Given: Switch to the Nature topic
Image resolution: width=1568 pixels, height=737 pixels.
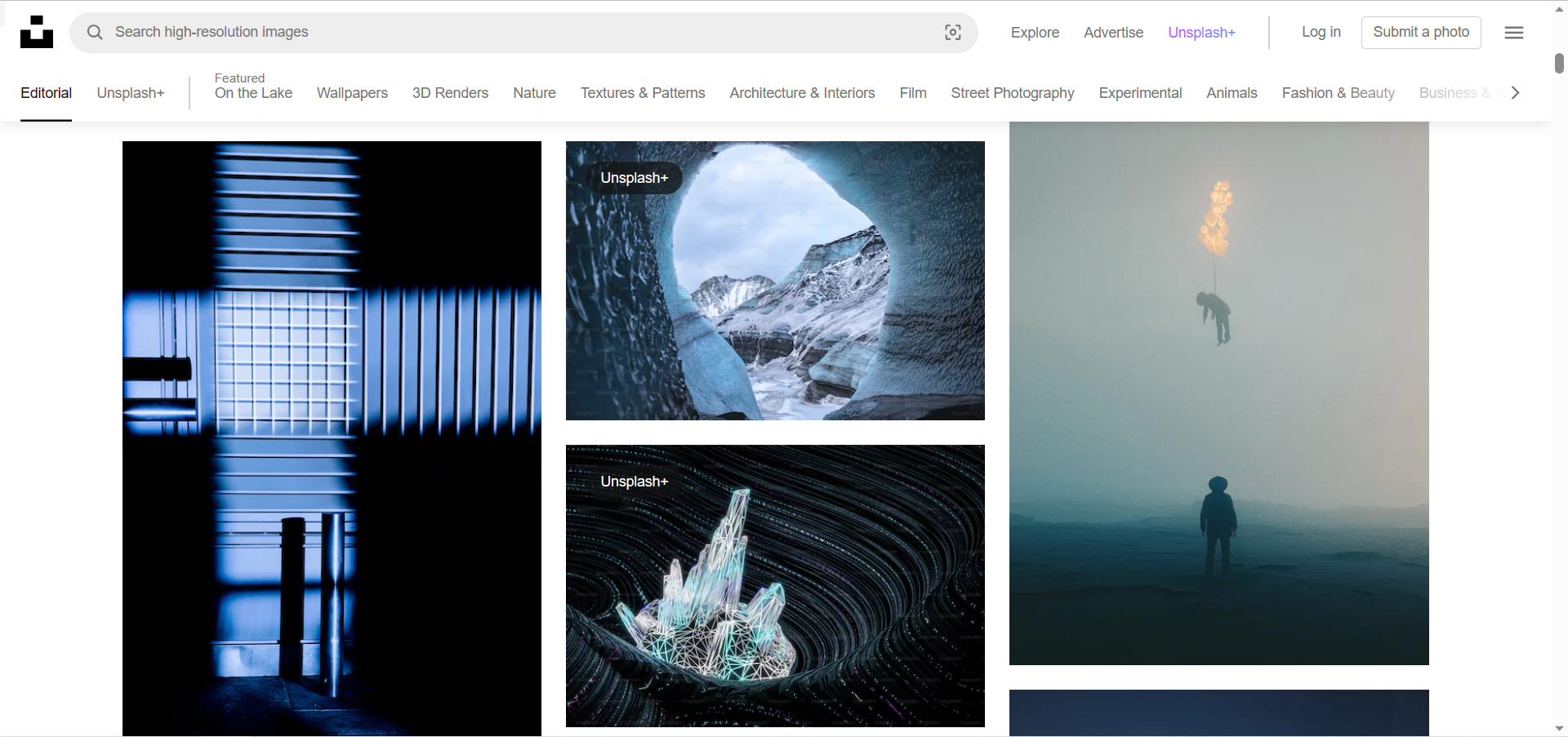Looking at the screenshot, I should [x=534, y=93].
